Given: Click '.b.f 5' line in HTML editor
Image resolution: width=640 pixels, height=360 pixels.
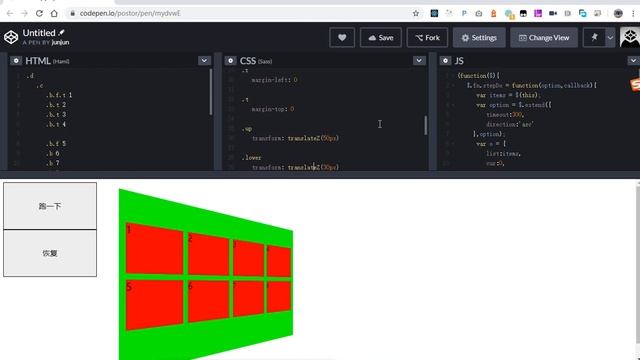Looking at the screenshot, I should pyautogui.click(x=56, y=144).
